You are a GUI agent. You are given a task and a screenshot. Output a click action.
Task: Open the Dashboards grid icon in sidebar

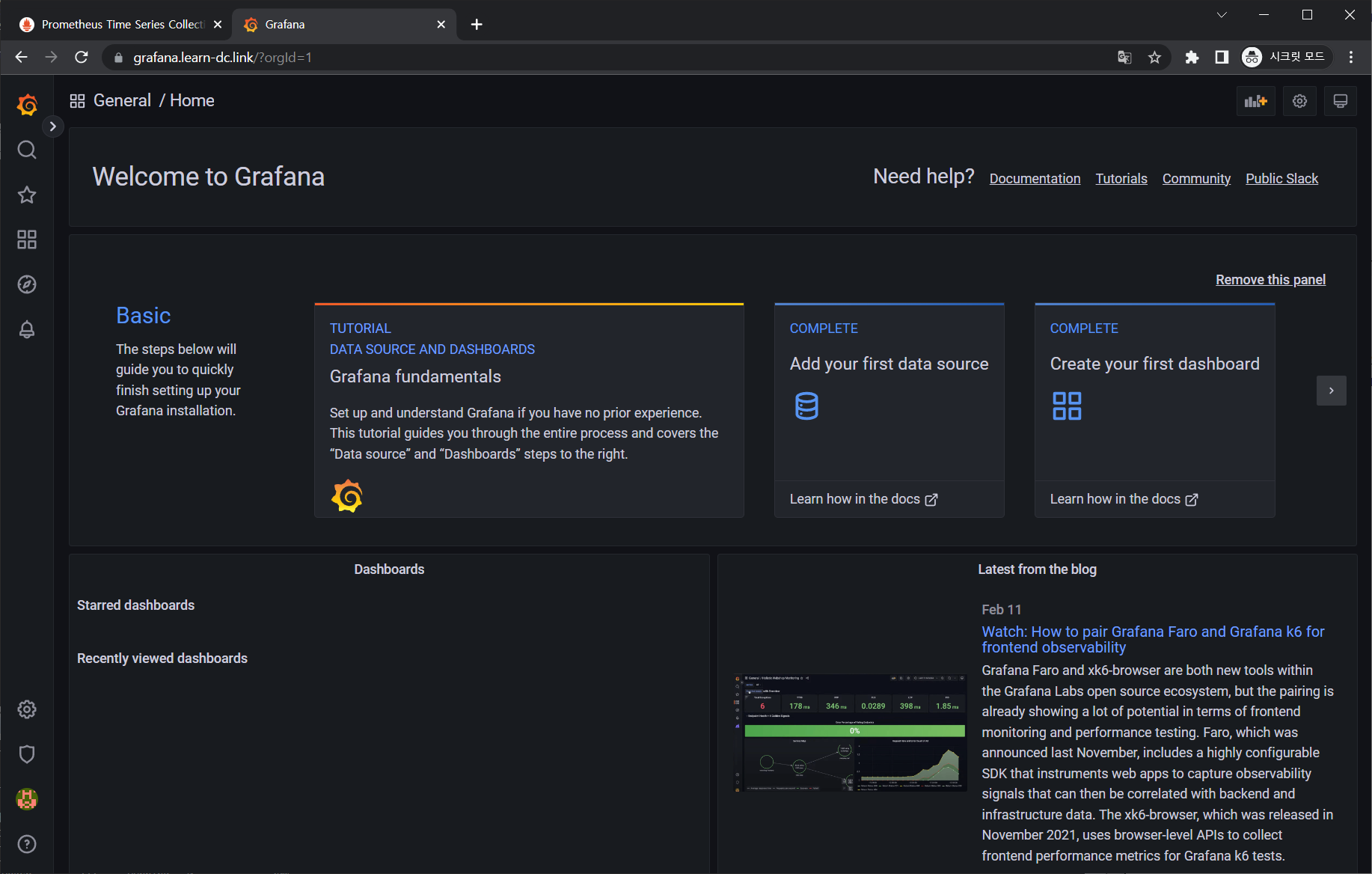click(27, 239)
